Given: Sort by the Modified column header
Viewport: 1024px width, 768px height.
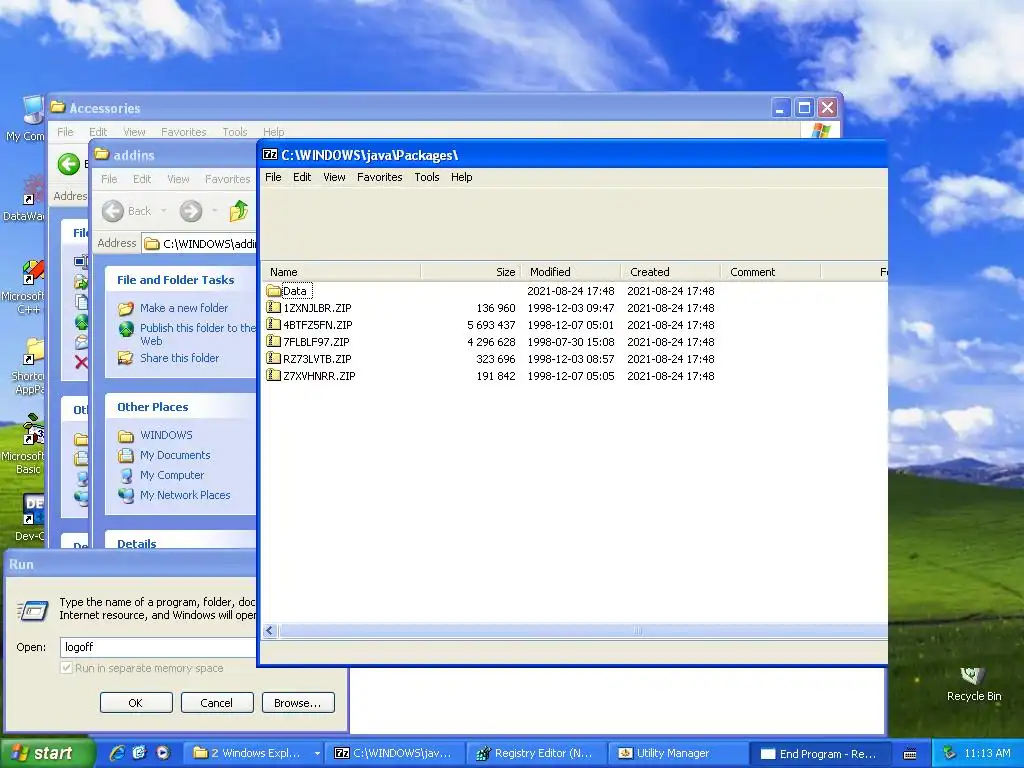Looking at the screenshot, I should point(571,272).
